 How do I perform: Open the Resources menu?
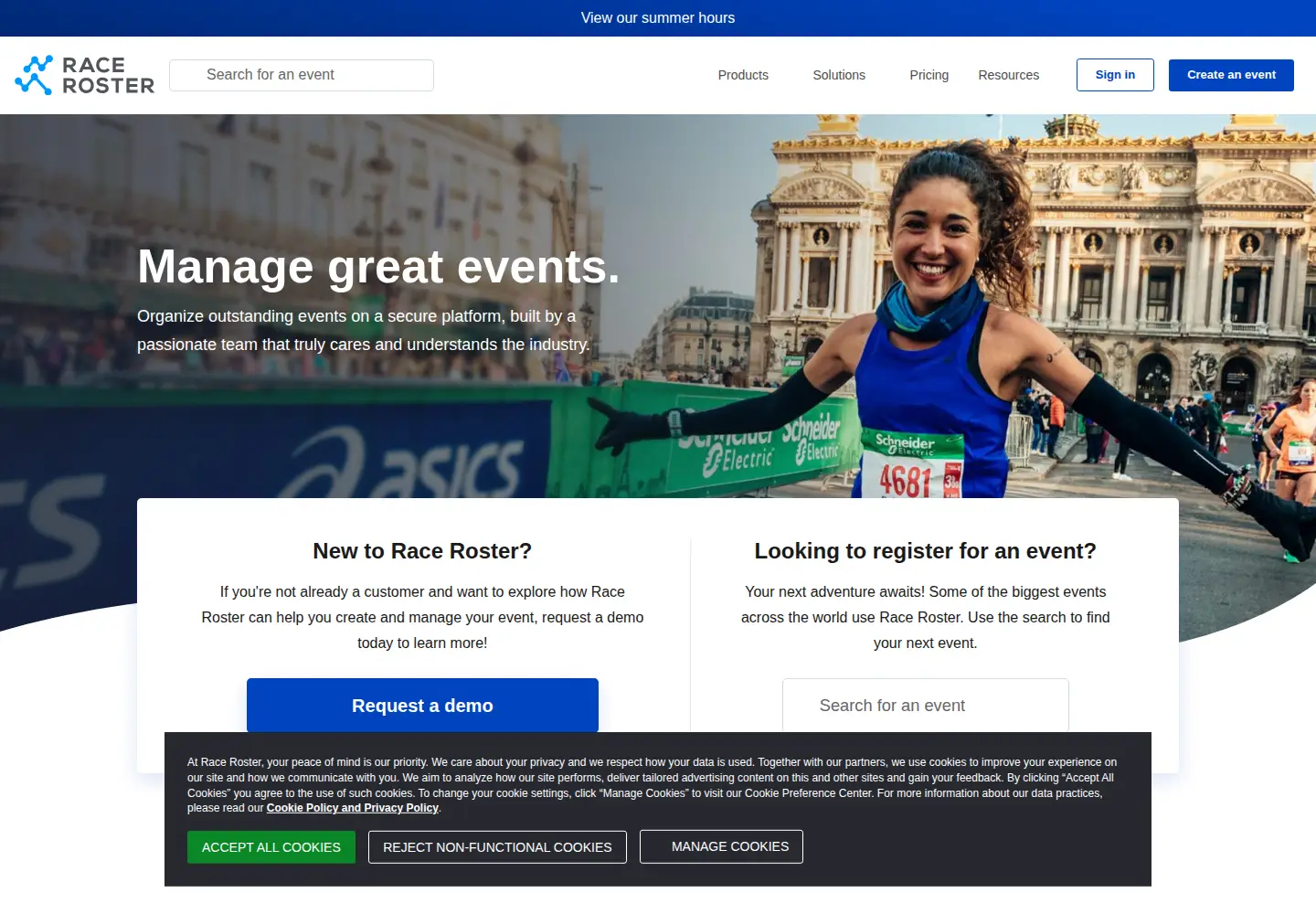point(1008,75)
